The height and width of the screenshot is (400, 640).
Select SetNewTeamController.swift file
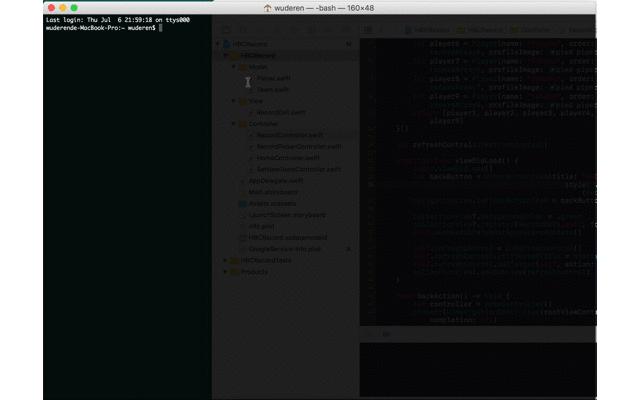299,169
